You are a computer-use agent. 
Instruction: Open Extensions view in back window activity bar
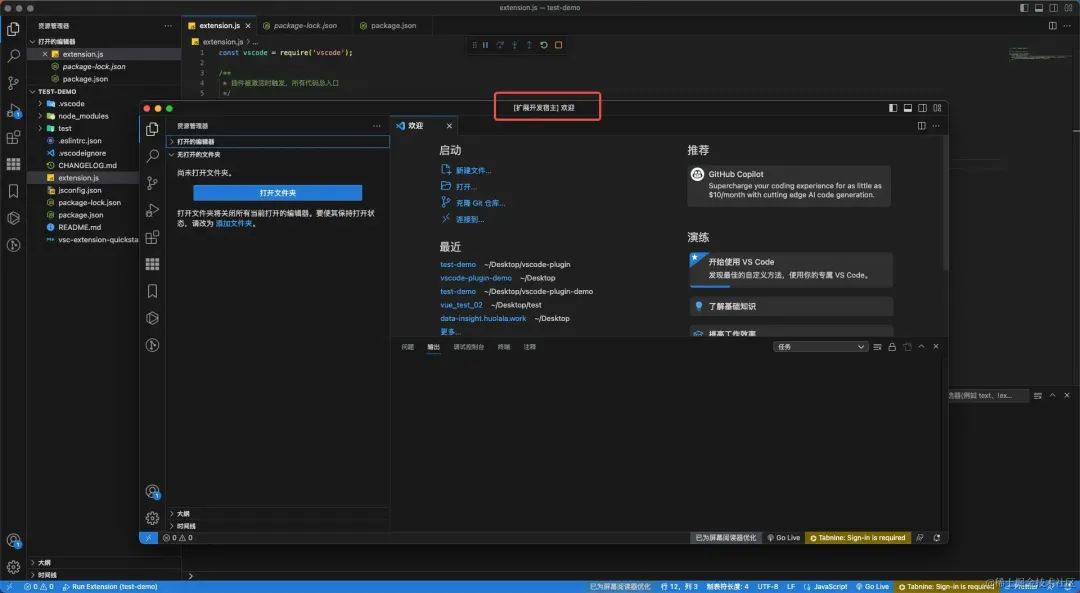[13, 137]
